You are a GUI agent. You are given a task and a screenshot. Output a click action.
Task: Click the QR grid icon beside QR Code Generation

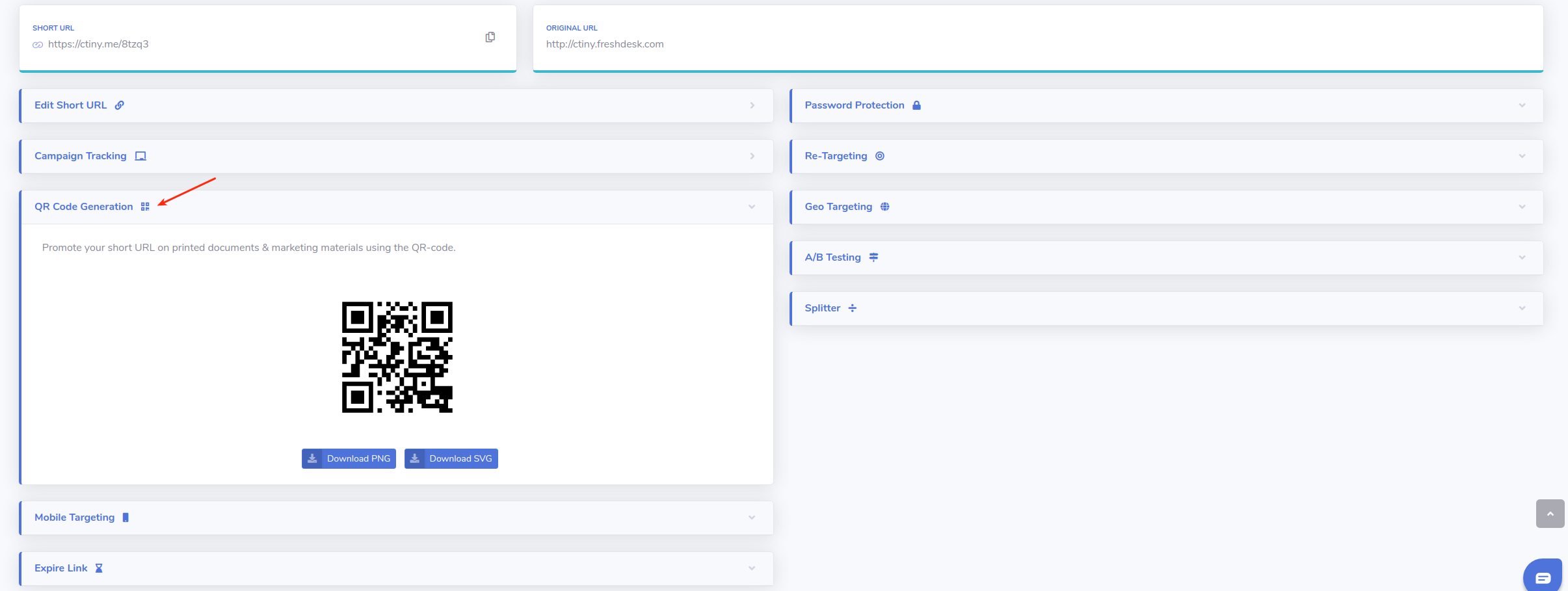[145, 207]
